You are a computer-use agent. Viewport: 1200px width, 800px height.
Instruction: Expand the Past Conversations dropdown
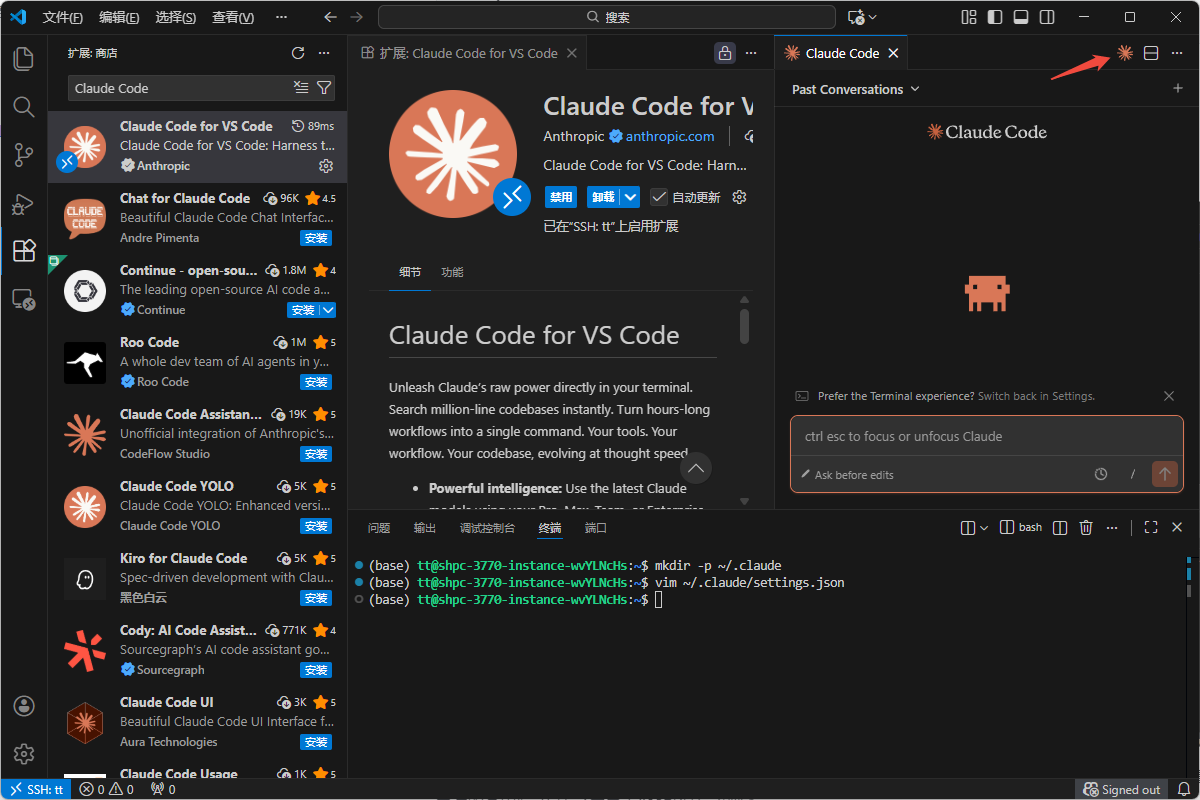(x=855, y=89)
